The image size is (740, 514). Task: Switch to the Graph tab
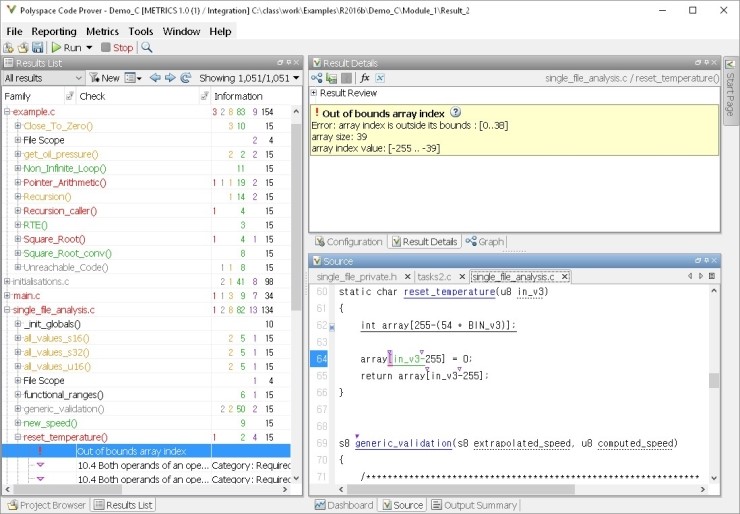[485, 242]
